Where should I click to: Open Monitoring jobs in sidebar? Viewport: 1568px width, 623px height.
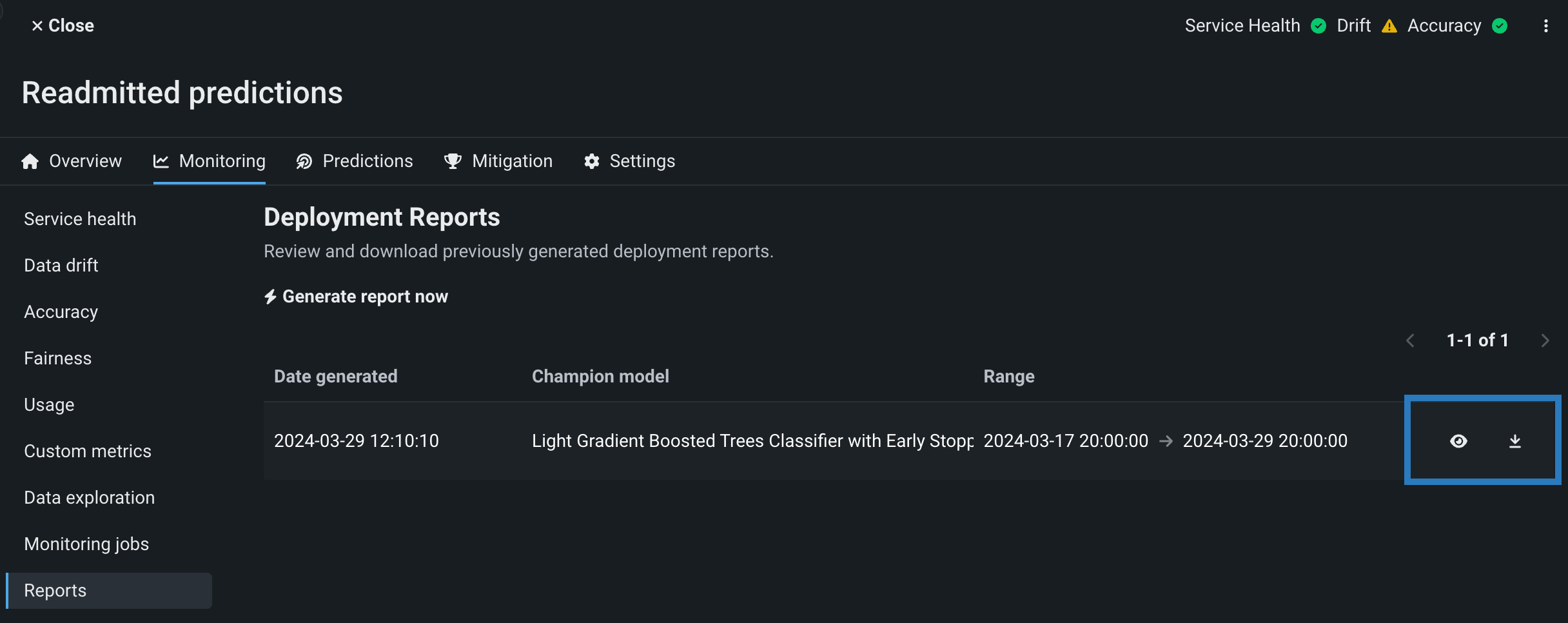point(86,544)
